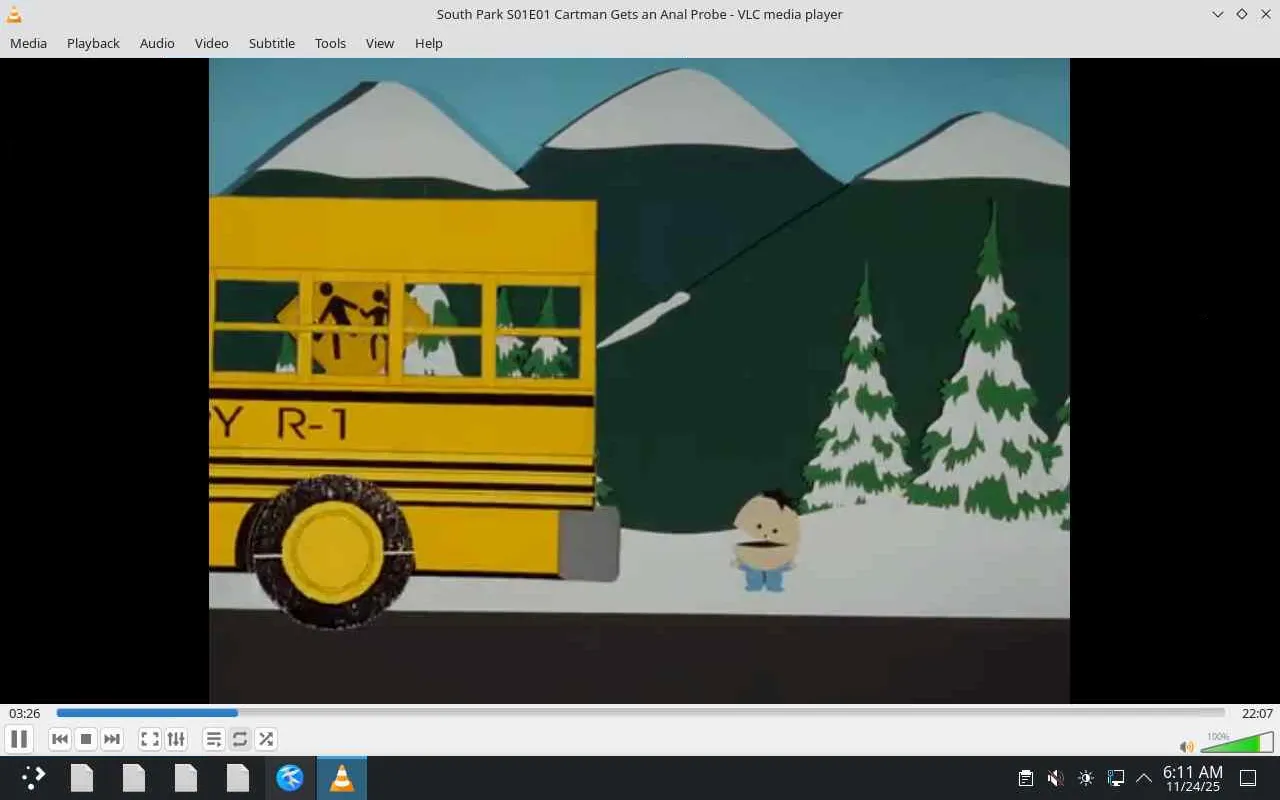Maximize the VLC window
The width and height of the screenshot is (1280, 800).
pyautogui.click(x=1241, y=14)
